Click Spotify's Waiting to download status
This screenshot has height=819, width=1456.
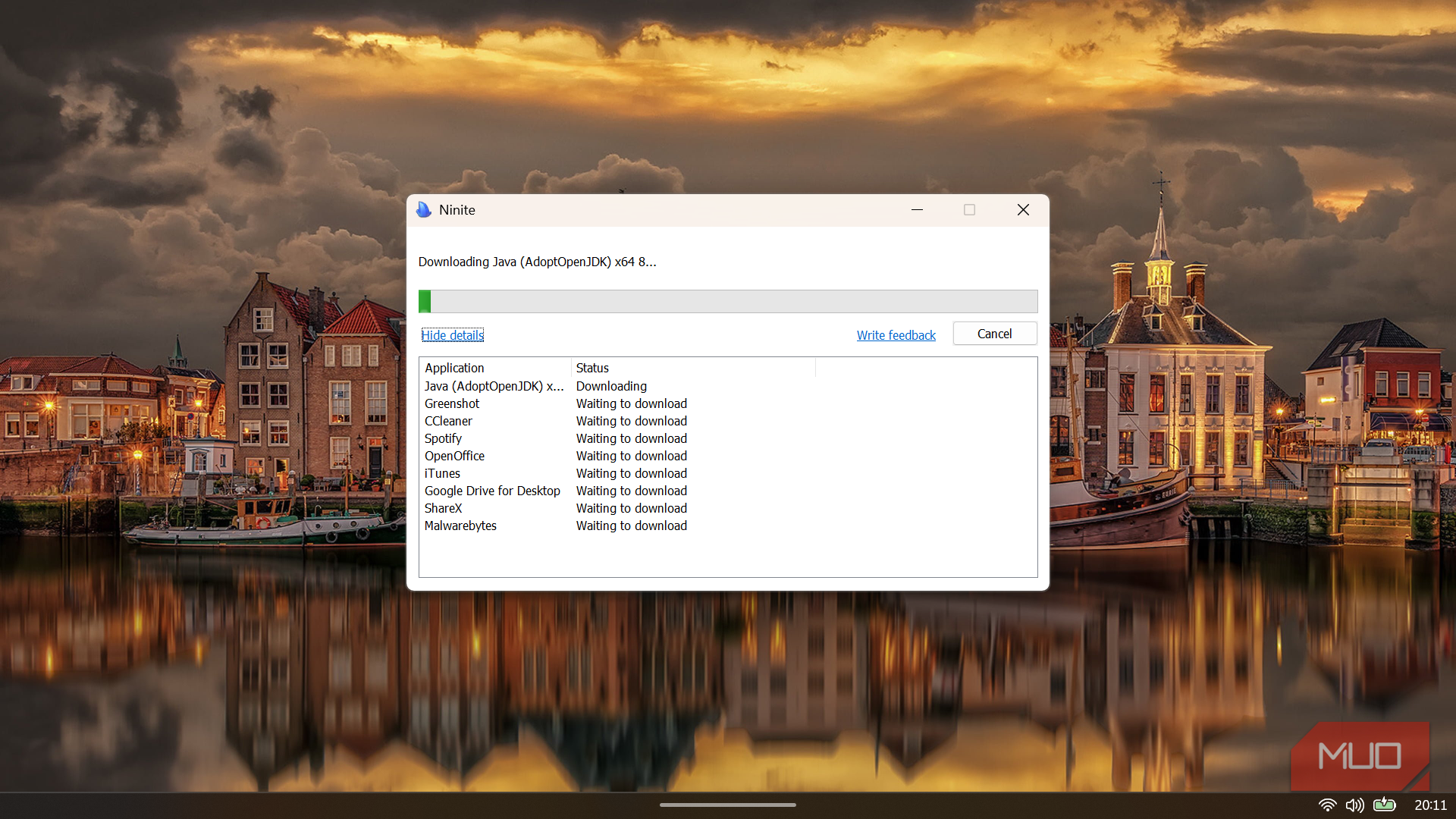pos(631,438)
